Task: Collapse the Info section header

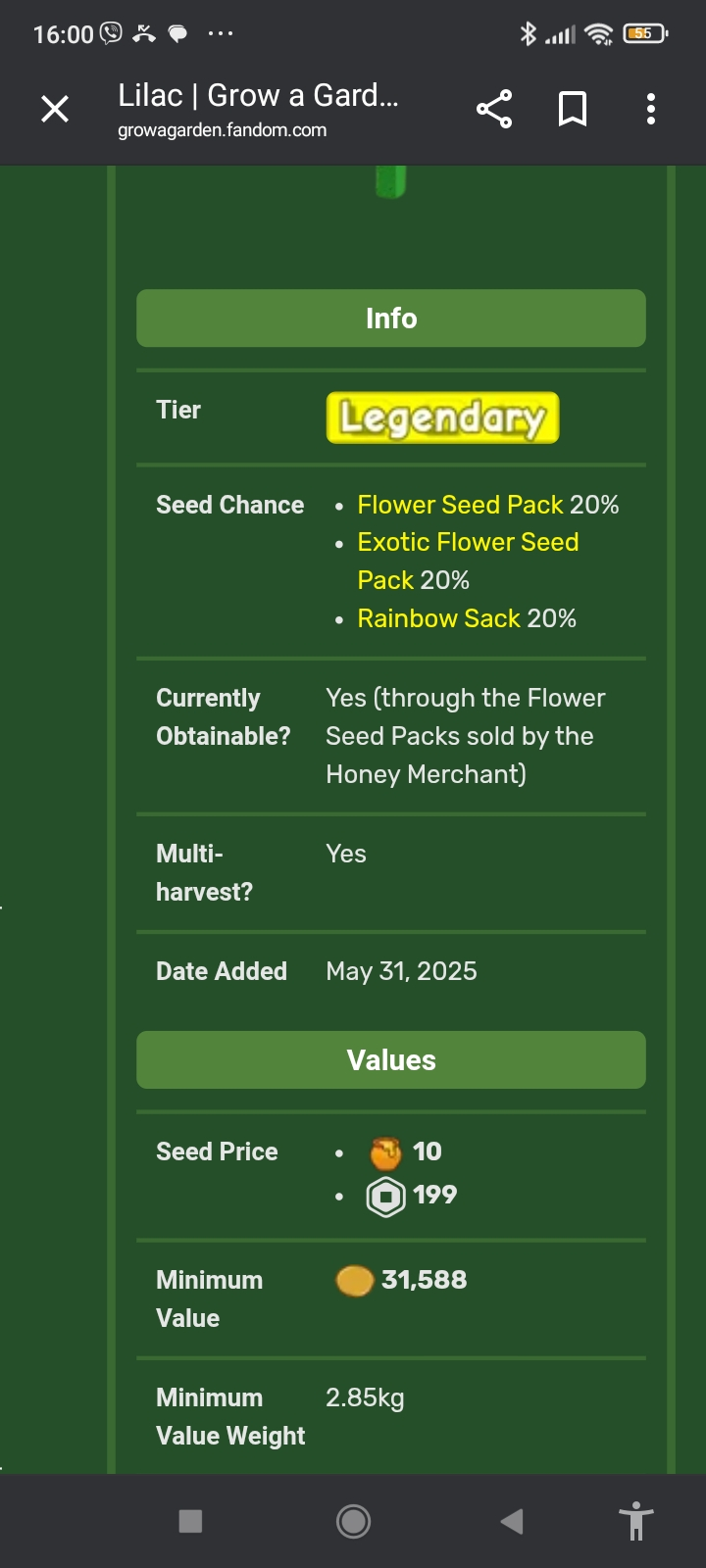Action: tap(391, 318)
